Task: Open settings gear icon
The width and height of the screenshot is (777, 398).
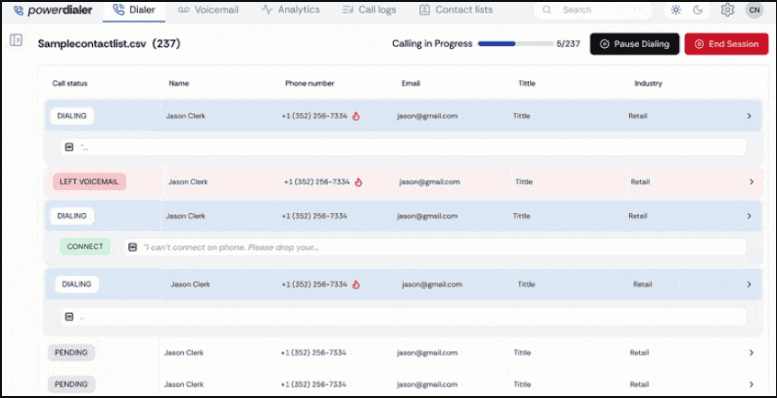Action: pos(727,10)
